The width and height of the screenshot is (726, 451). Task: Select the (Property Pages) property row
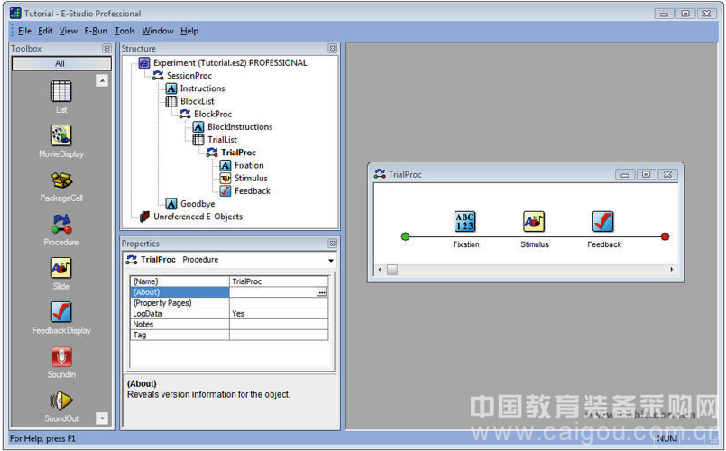click(230, 303)
